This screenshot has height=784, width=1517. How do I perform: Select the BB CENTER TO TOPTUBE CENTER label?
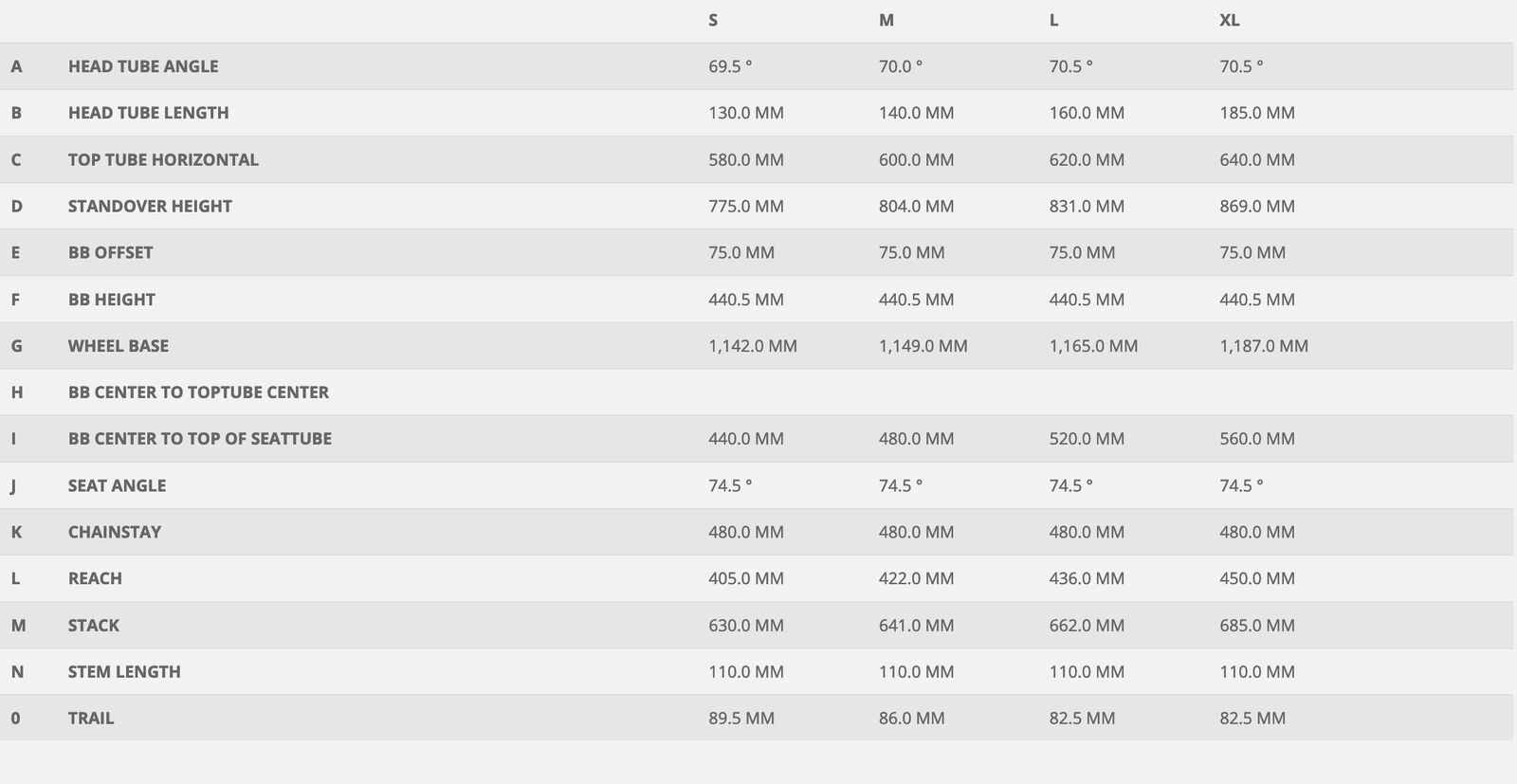(198, 392)
